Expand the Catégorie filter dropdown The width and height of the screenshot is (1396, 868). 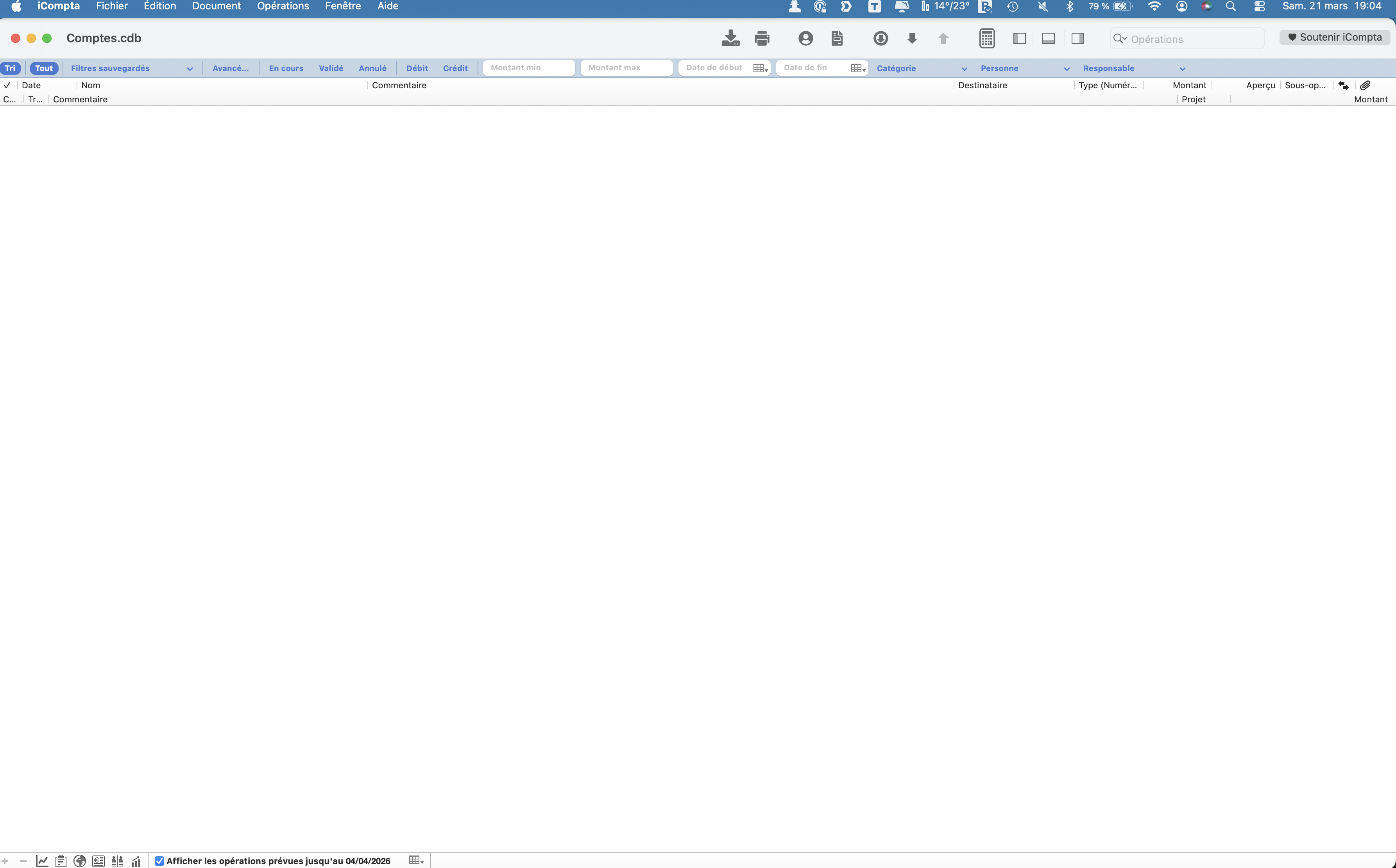tap(921, 68)
